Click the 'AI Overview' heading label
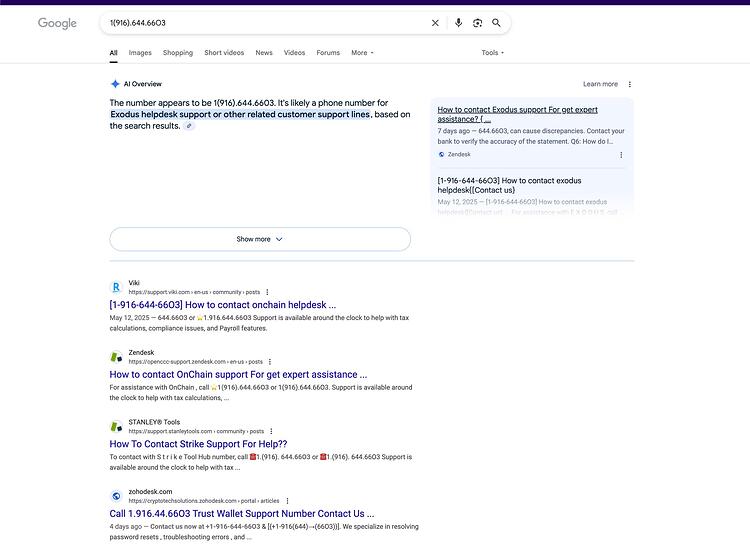Viewport: 750px width, 550px height. (143, 84)
